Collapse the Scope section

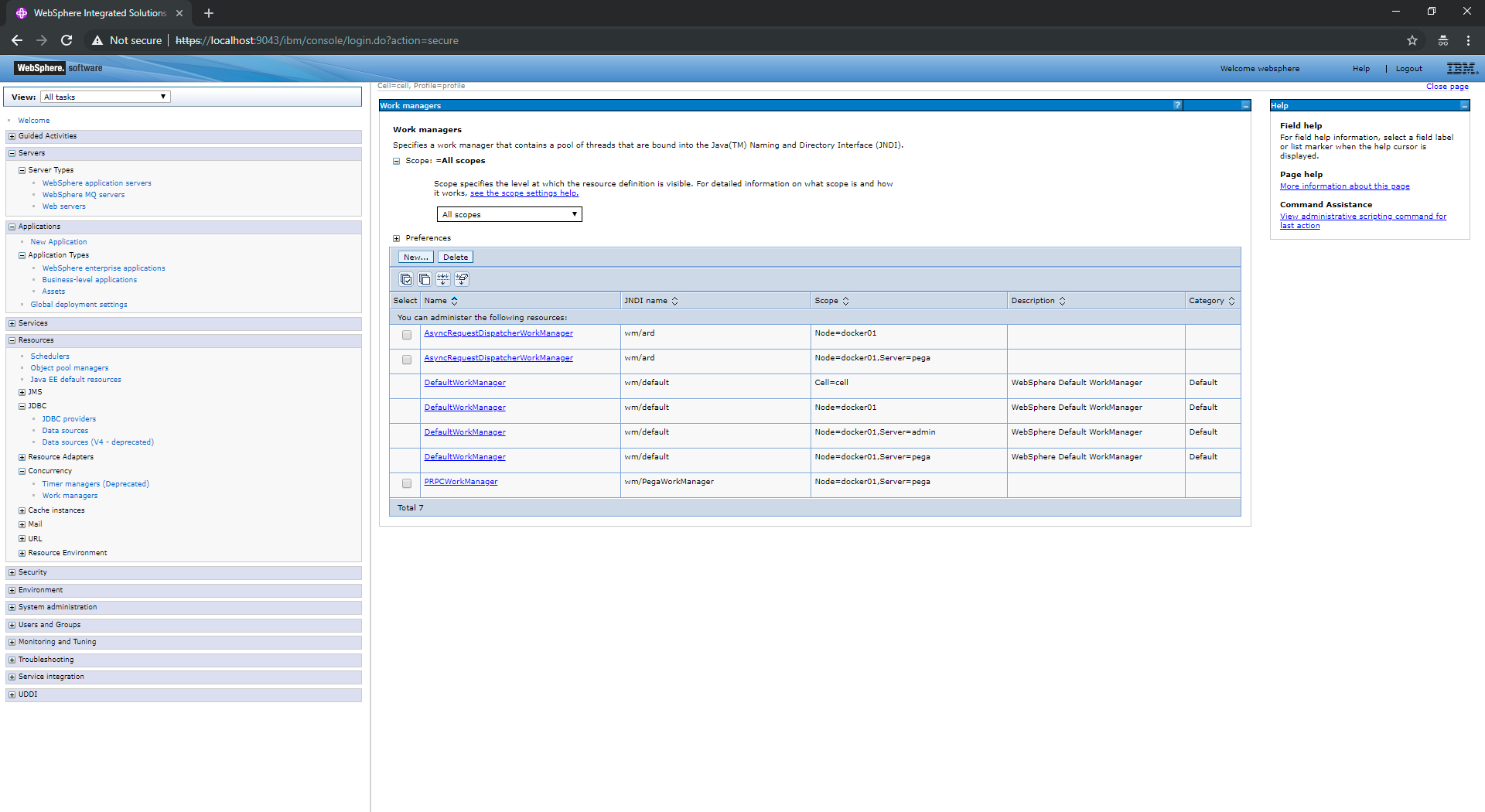click(x=396, y=161)
